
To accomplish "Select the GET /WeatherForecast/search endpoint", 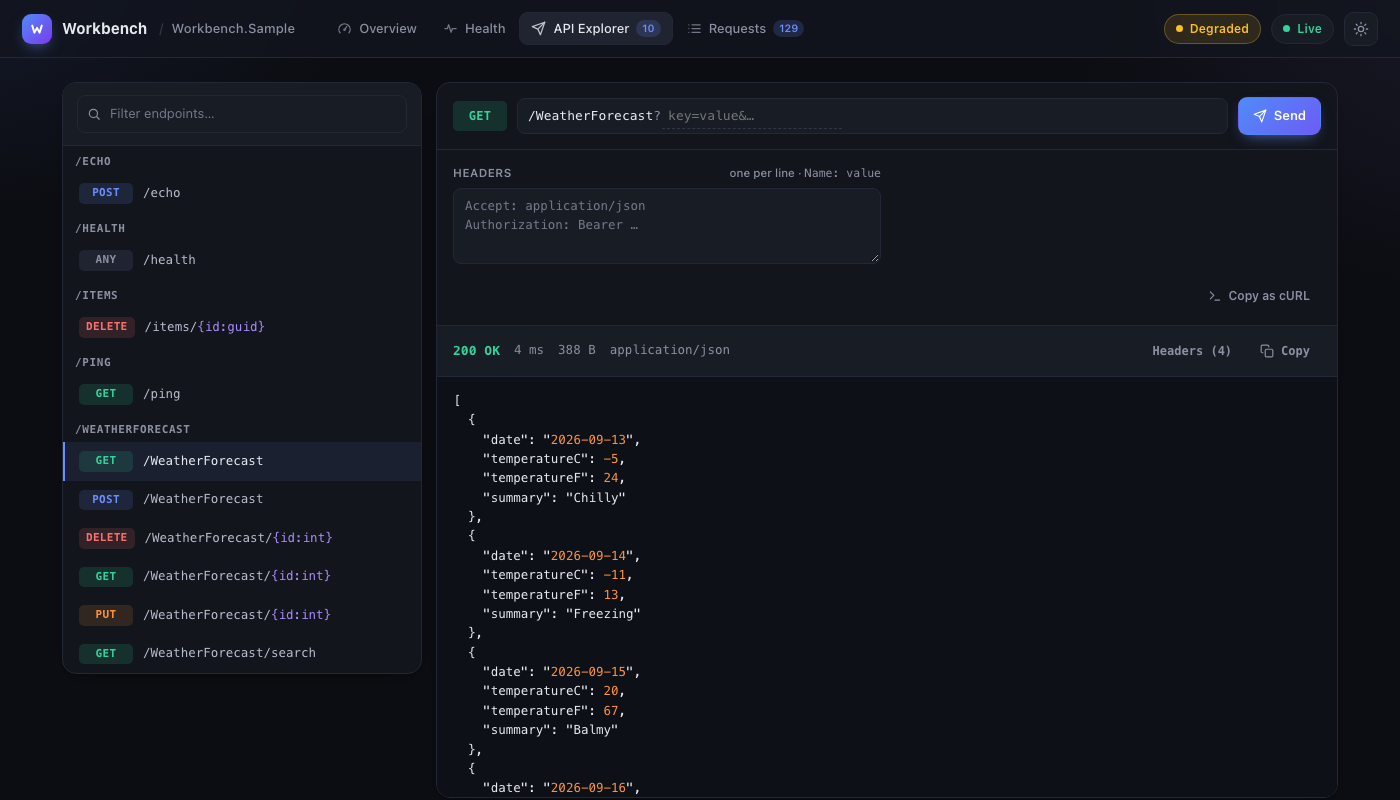I will [242, 653].
